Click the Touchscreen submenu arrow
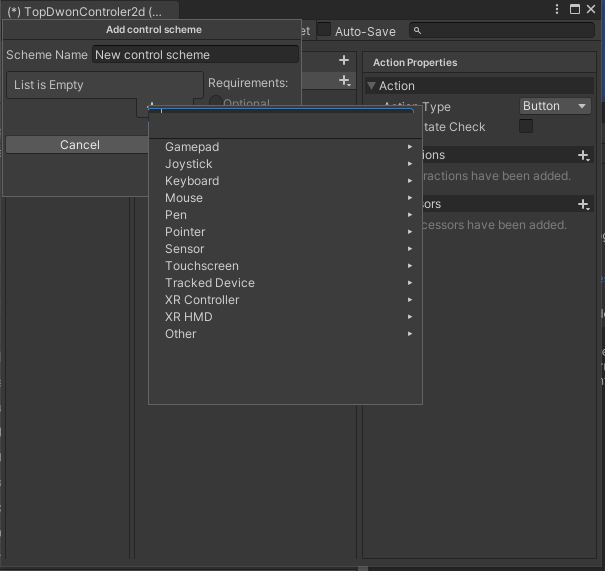605x571 pixels. (x=410, y=266)
